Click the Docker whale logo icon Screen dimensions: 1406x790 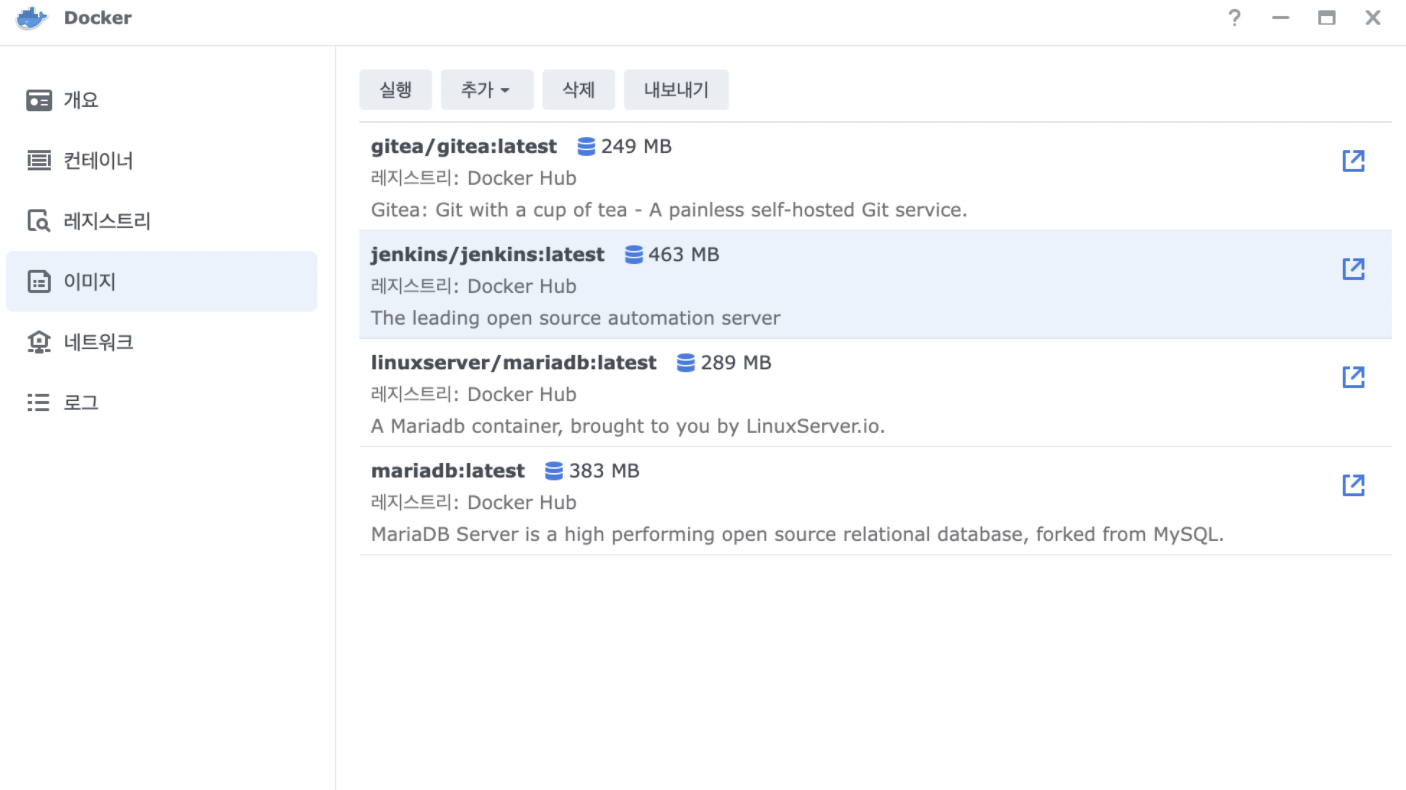(32, 18)
